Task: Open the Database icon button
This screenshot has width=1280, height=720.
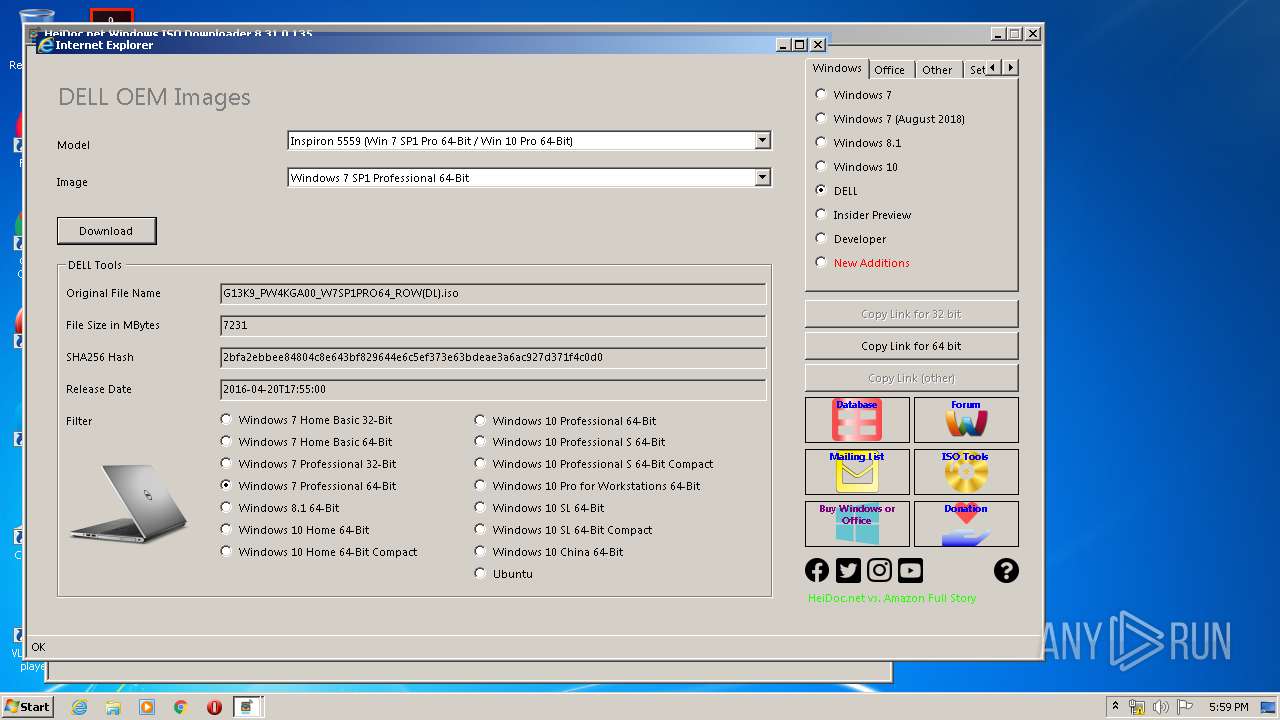Action: (857, 420)
